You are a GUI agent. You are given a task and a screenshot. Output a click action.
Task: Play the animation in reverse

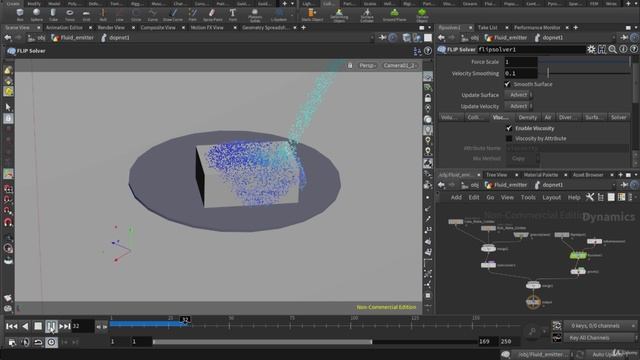(25, 326)
